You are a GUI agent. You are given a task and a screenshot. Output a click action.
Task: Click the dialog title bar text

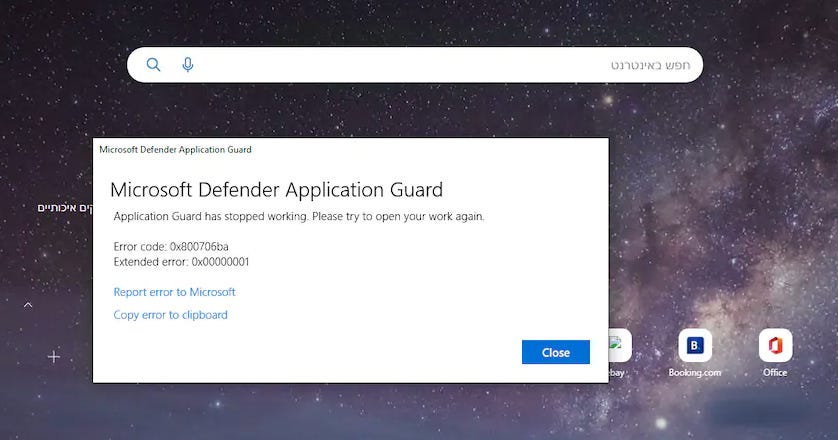coord(175,150)
